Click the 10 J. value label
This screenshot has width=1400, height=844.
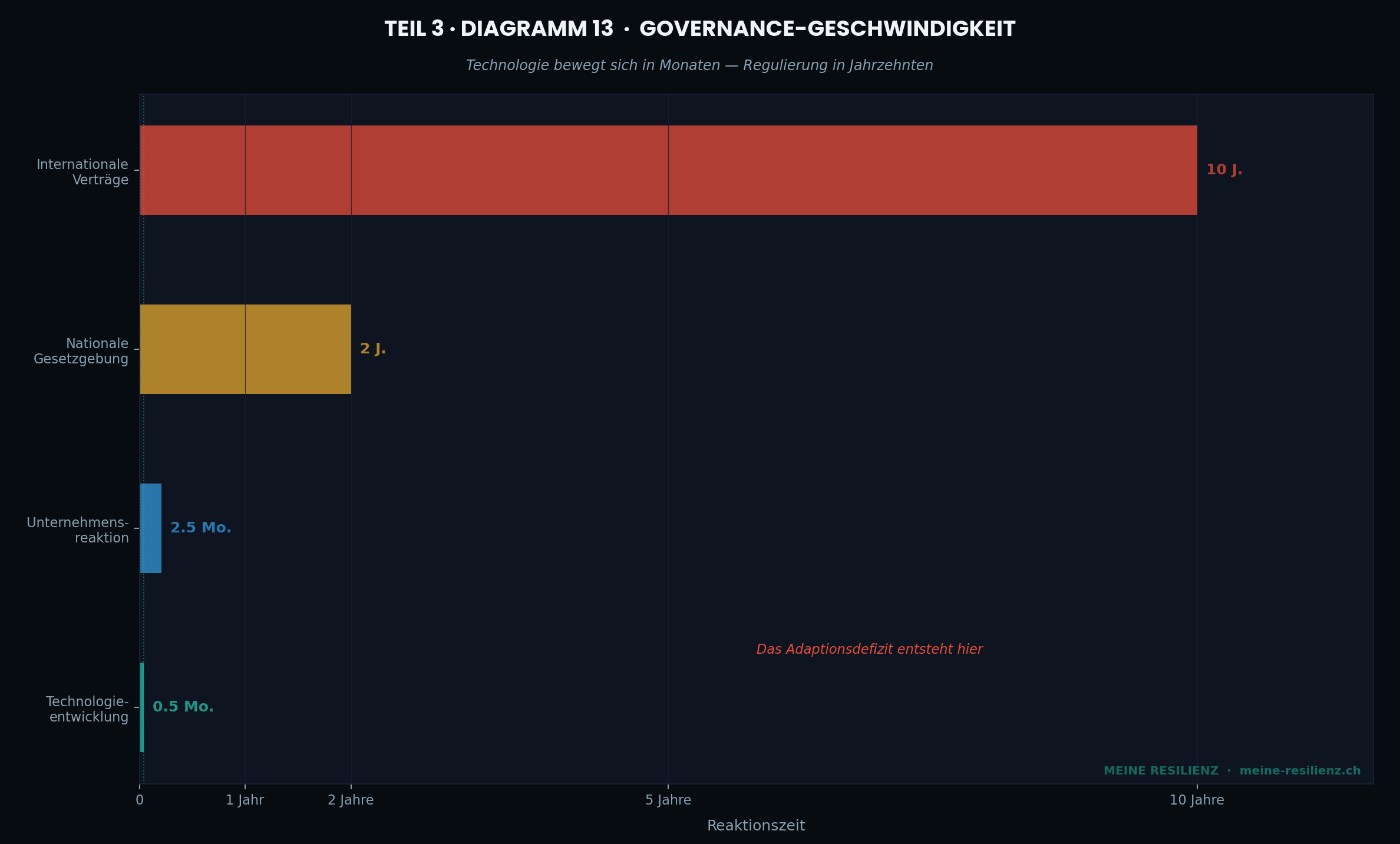click(1223, 170)
